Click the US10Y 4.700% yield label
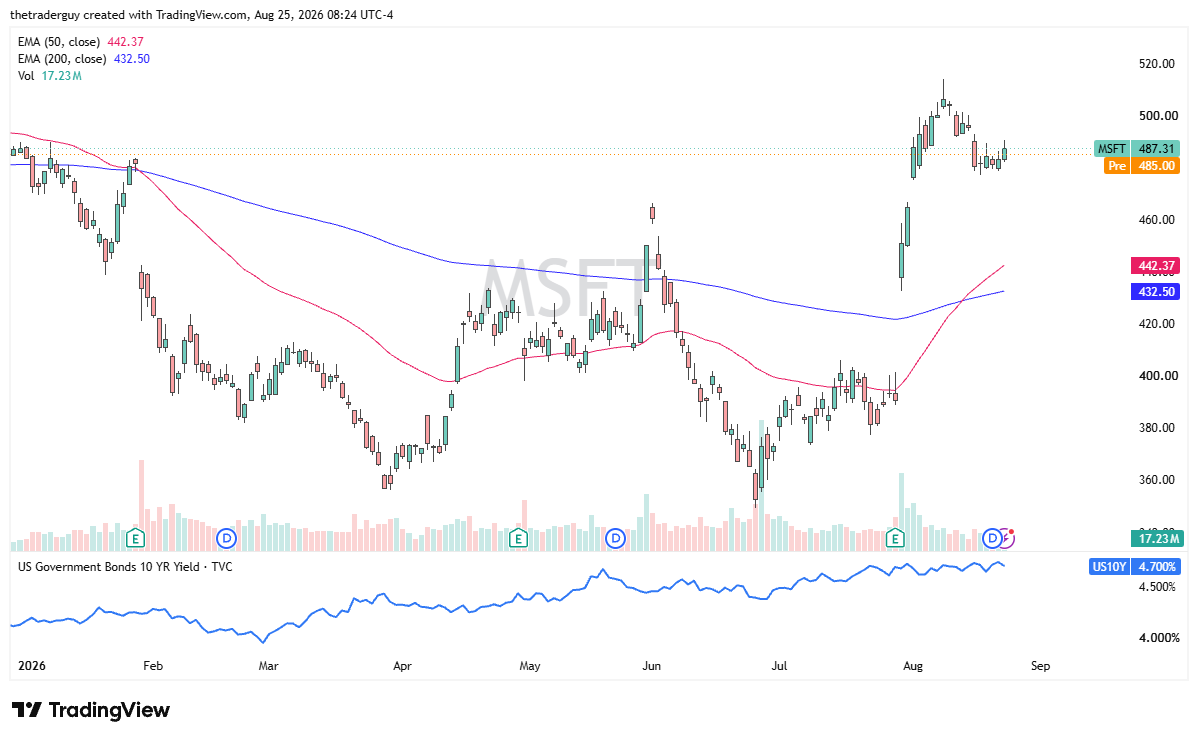The height and width of the screenshot is (740, 1198). tap(1135, 567)
